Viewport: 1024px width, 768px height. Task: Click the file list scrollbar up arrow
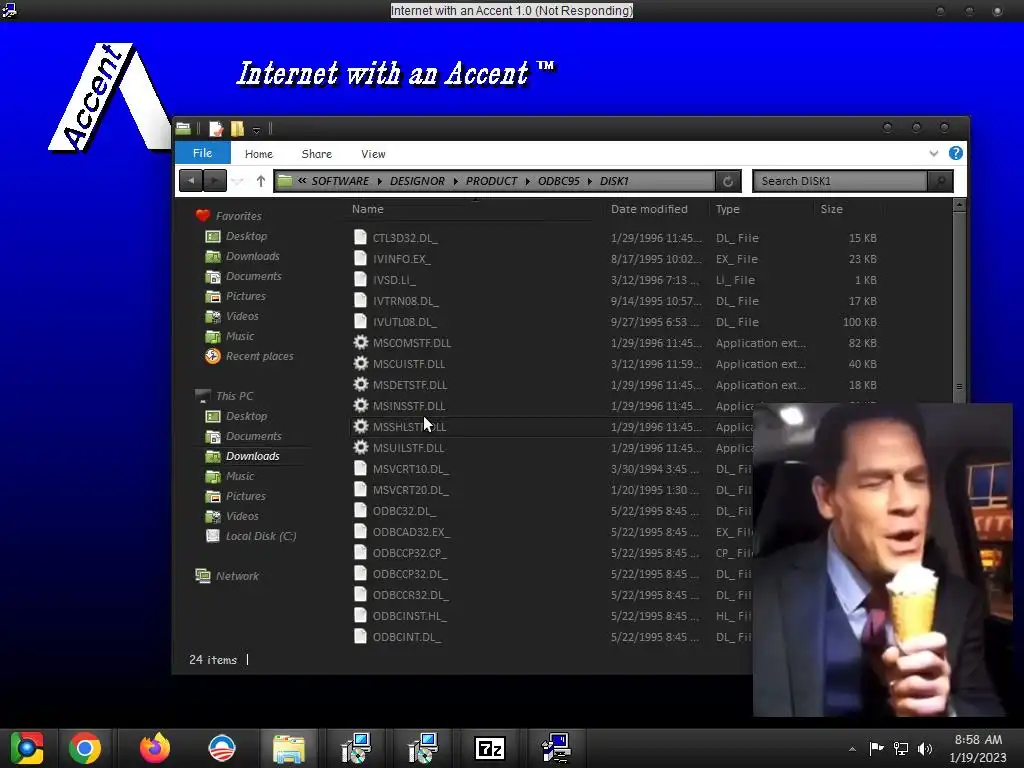(x=959, y=204)
